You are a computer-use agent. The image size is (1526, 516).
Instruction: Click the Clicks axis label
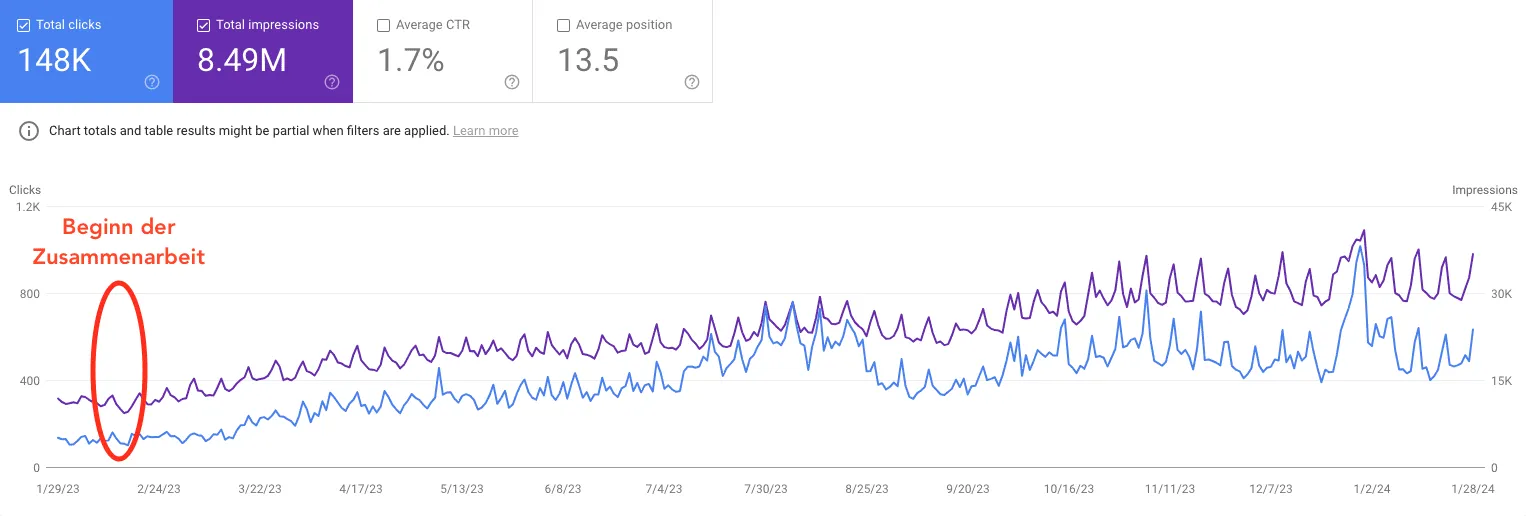click(25, 190)
